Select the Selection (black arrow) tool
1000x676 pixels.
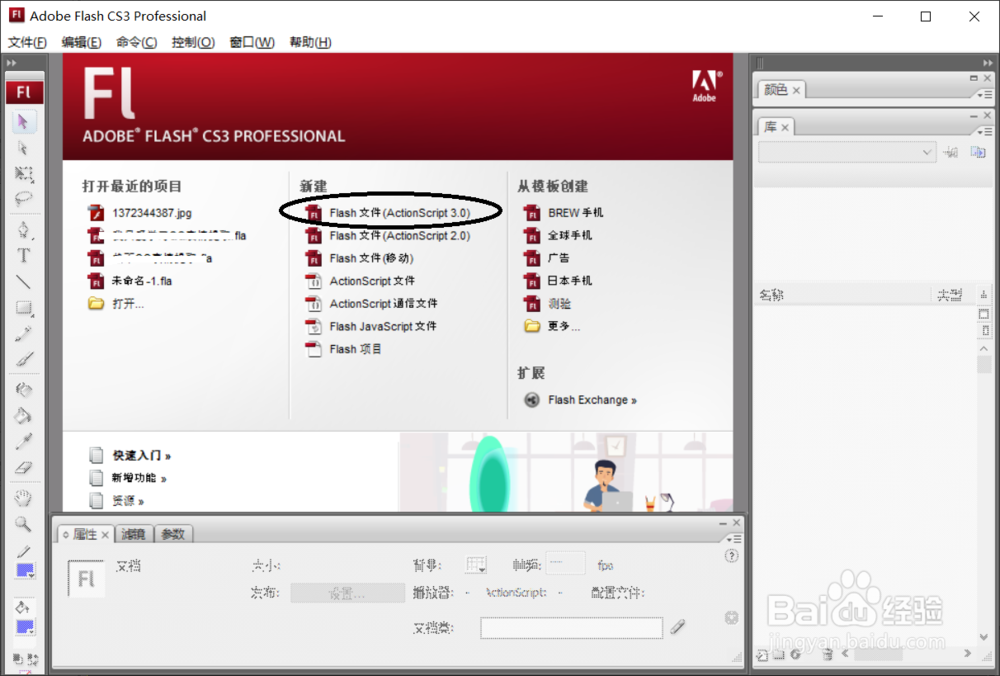(x=24, y=121)
